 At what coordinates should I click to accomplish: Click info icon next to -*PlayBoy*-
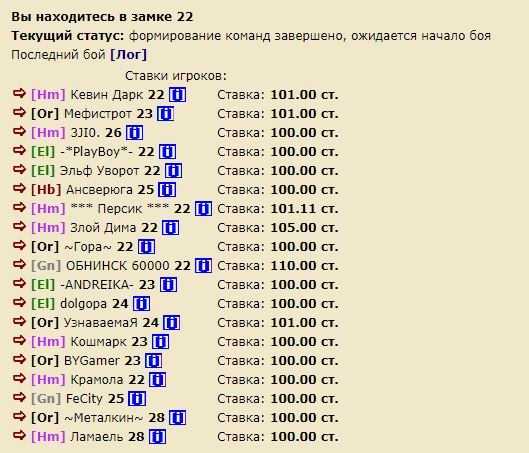[x=167, y=152]
